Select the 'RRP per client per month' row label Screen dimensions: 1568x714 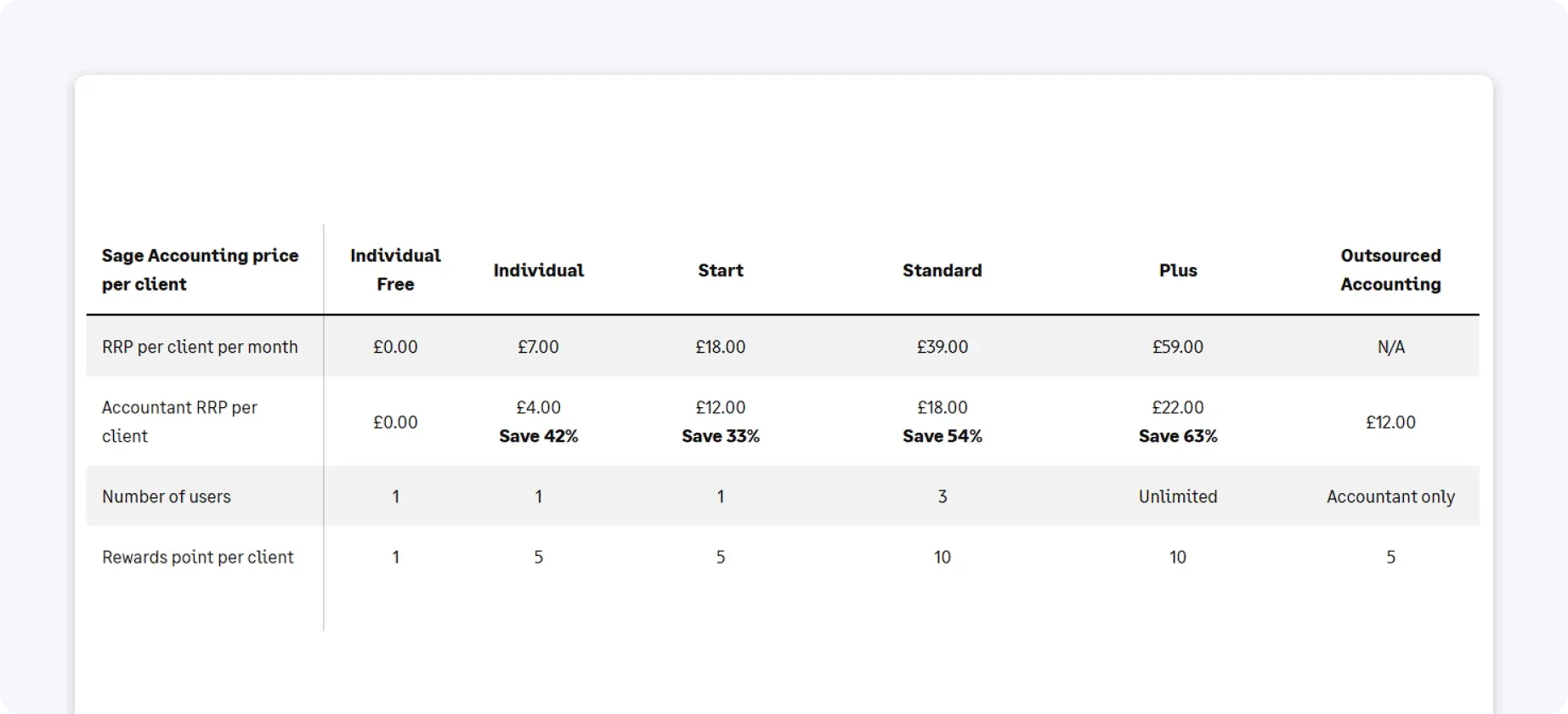coord(200,347)
